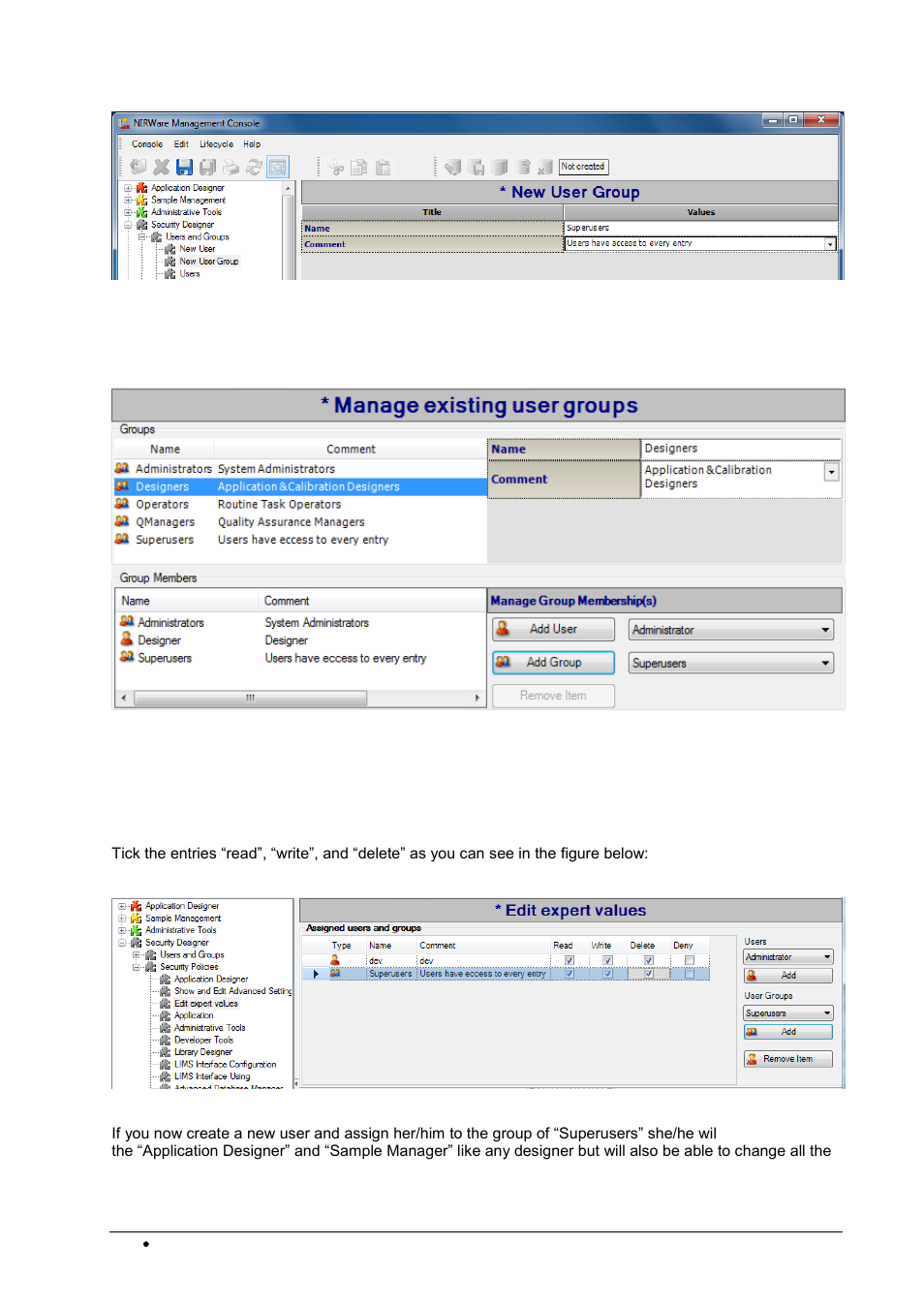The height and width of the screenshot is (1308, 924).
Task: Toggle the Read checkbox for the Superusers row
Action: pos(570,974)
